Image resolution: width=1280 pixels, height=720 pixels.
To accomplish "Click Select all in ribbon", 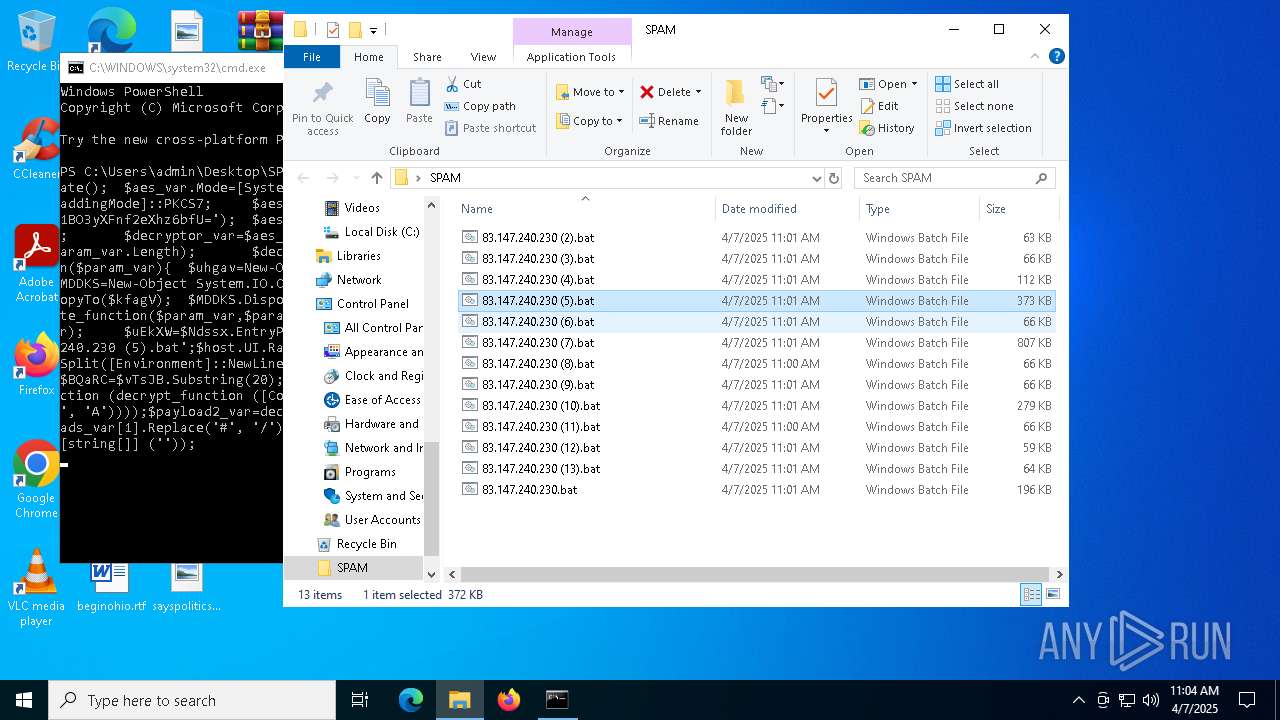I will click(966, 84).
